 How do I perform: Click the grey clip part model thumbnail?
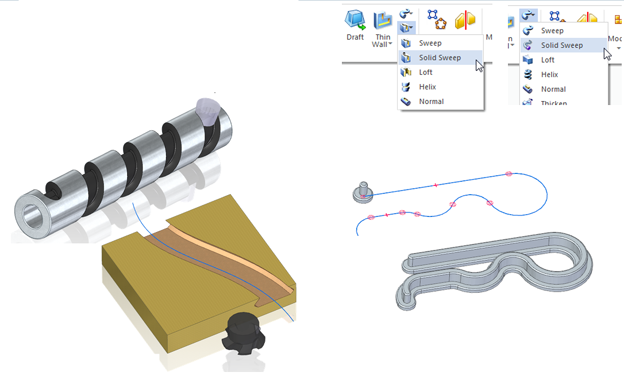pos(493,271)
